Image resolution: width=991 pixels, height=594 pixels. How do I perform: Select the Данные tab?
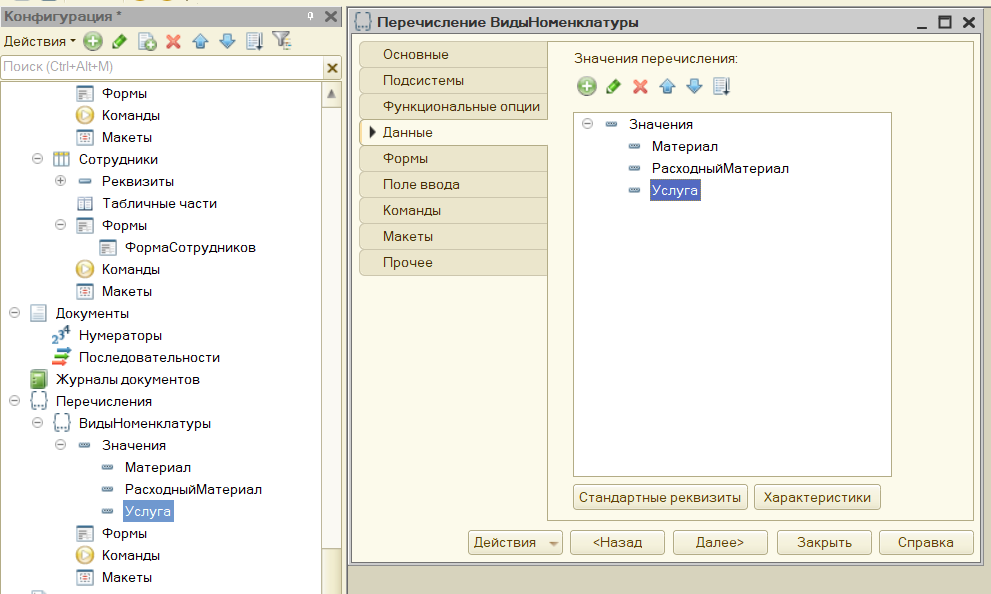coord(453,132)
